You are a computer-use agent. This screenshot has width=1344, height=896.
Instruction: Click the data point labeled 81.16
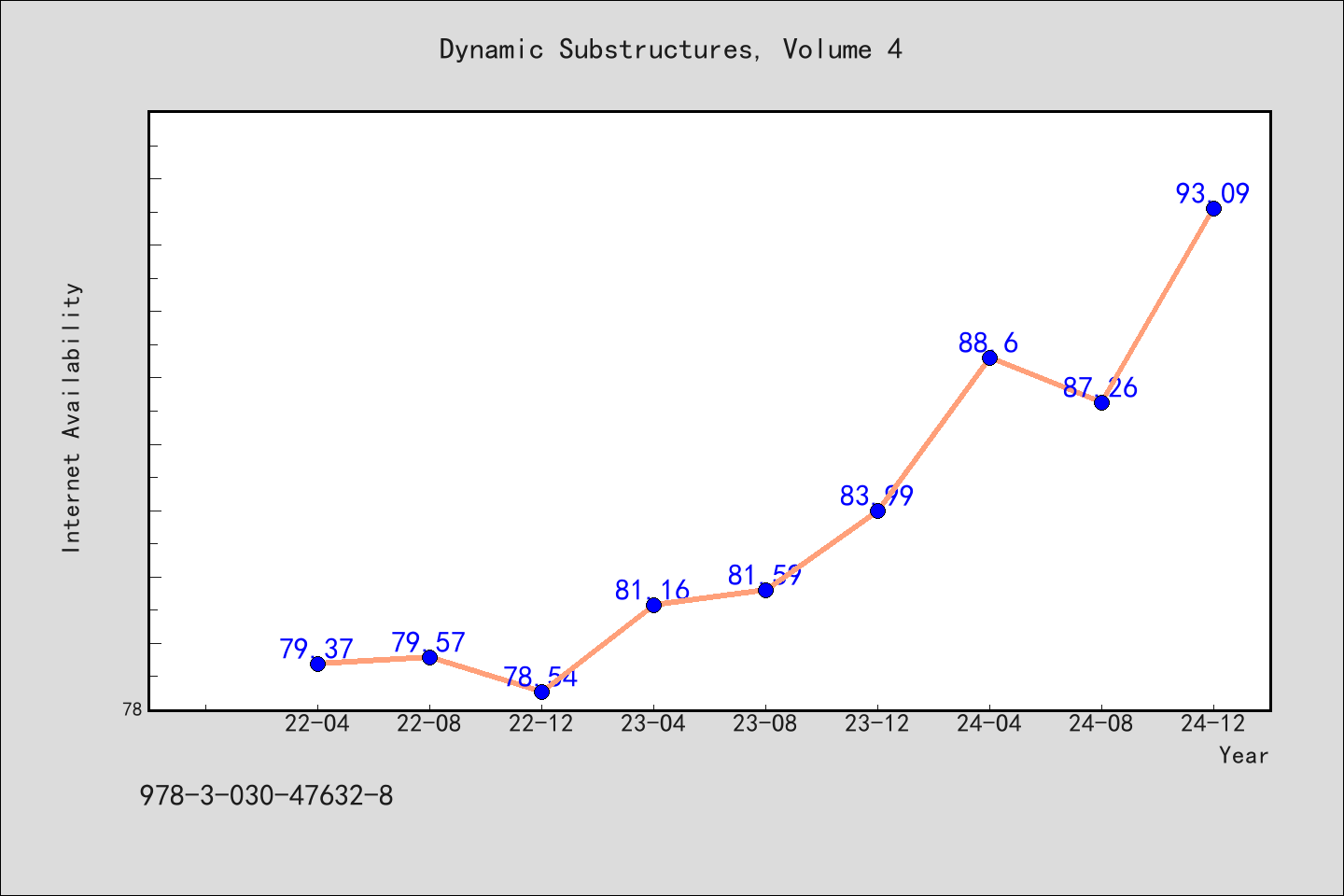653,605
